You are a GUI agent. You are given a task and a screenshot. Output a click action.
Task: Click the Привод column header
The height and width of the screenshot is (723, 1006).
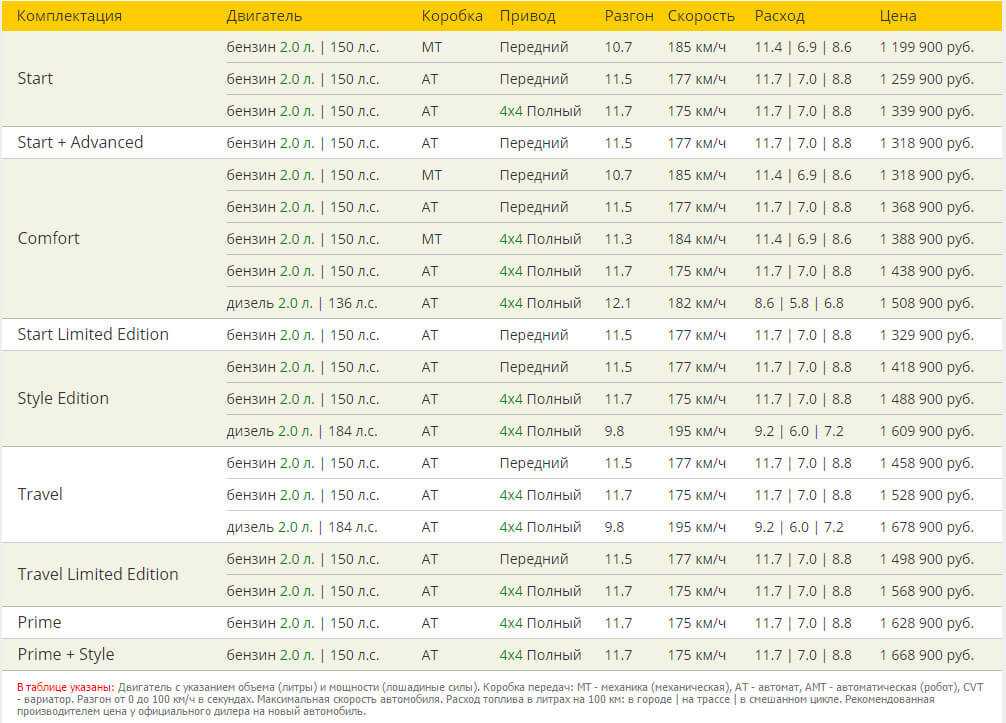tap(527, 16)
